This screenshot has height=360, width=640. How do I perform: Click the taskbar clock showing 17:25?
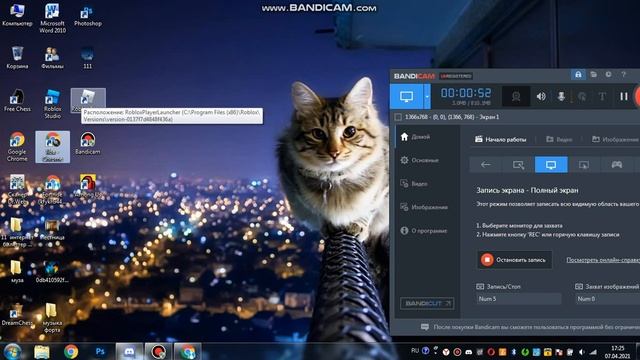point(618,352)
